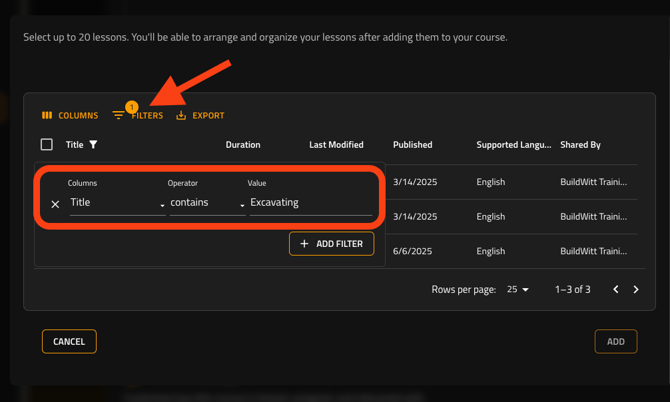This screenshot has width=670, height=402.
Task: Click the Columns grid icon
Action: (47, 116)
